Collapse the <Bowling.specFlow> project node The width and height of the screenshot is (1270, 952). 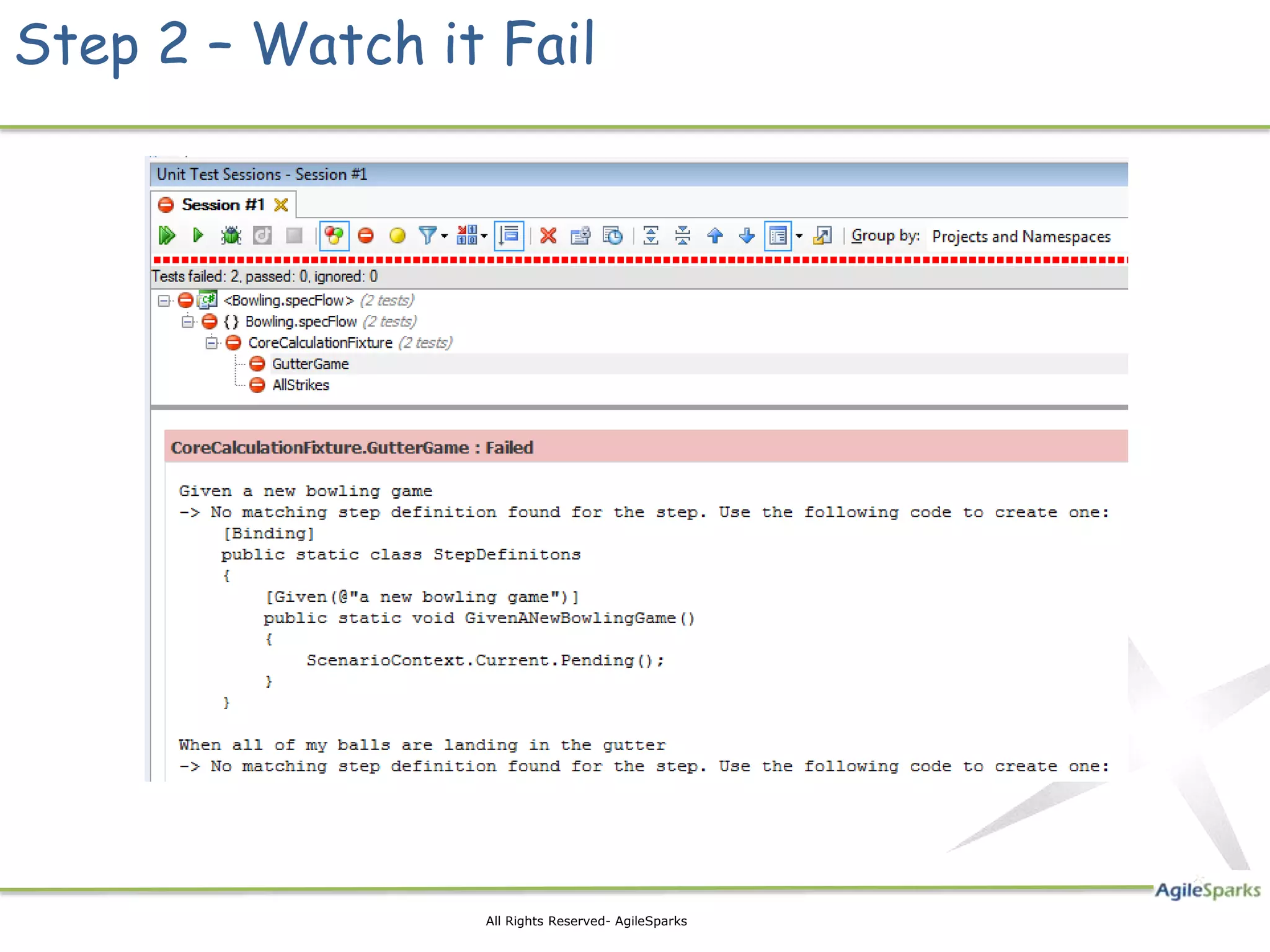[x=164, y=301]
